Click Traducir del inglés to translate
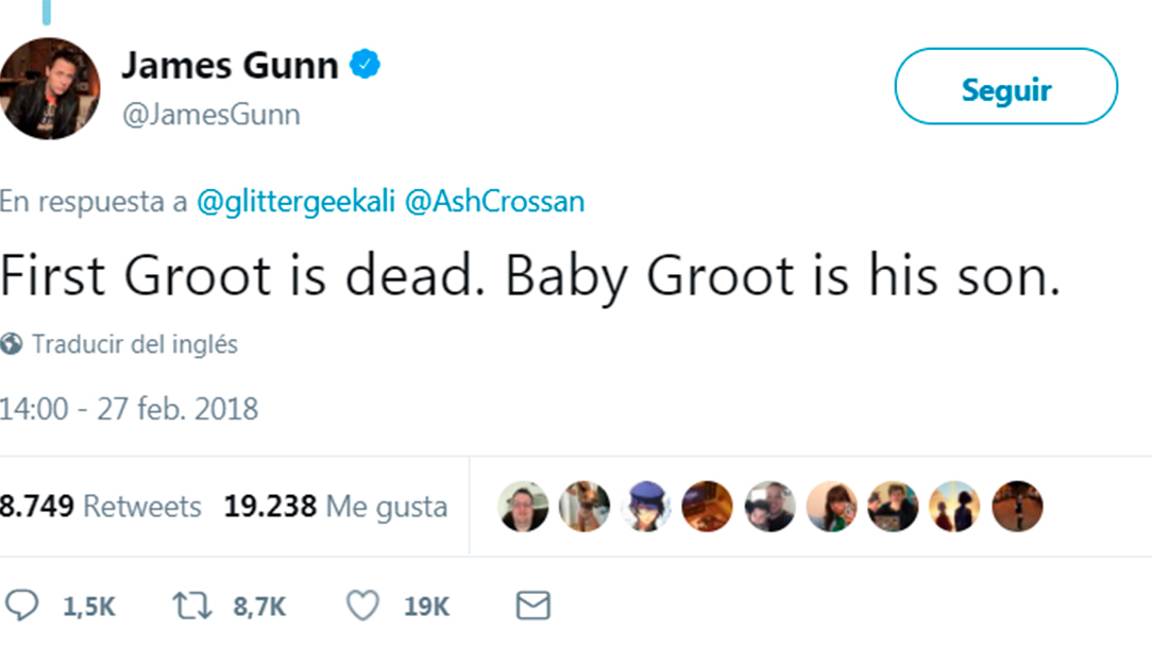1152x648 pixels. tap(135, 343)
